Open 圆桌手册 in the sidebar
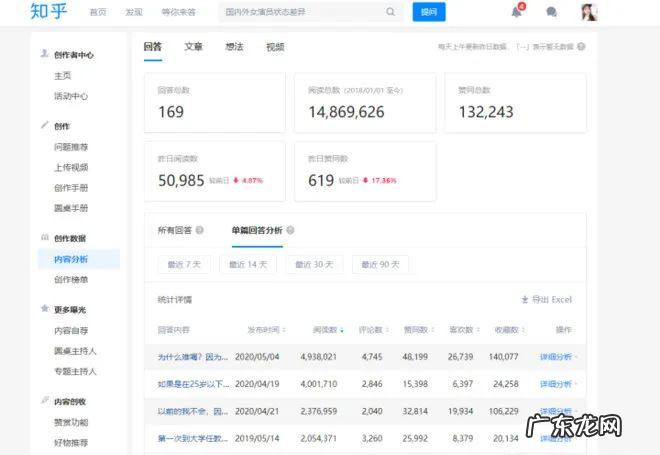Image resolution: width=660 pixels, height=455 pixels. [71, 208]
